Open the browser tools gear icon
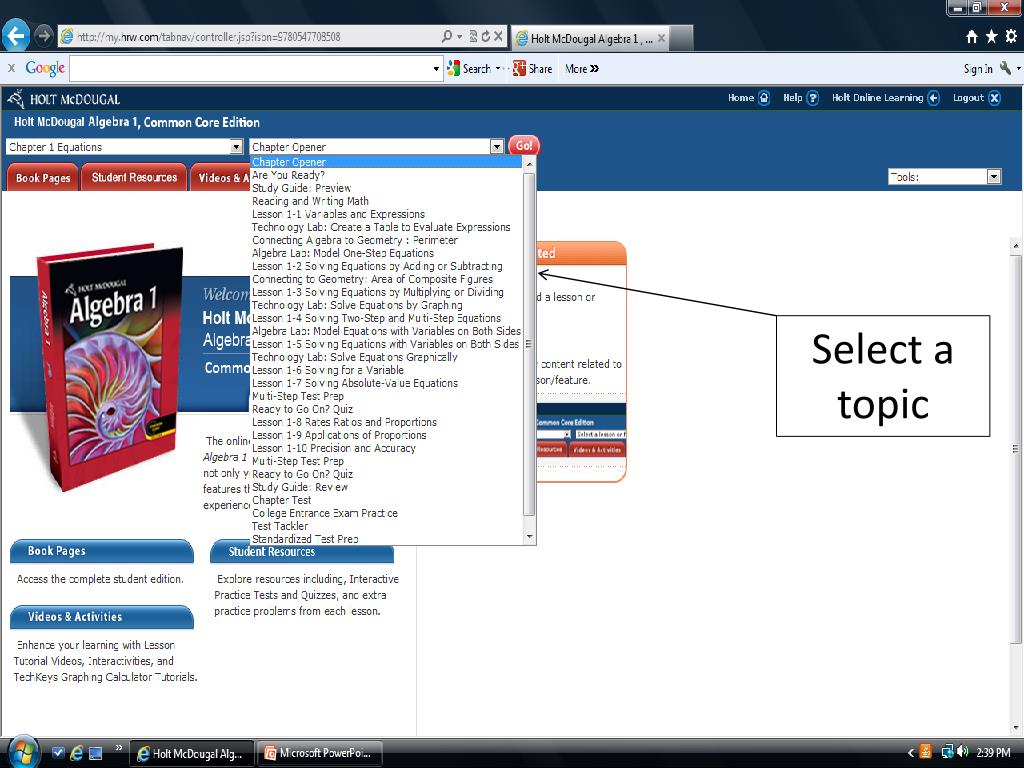The width and height of the screenshot is (1024, 768). coord(1011,37)
